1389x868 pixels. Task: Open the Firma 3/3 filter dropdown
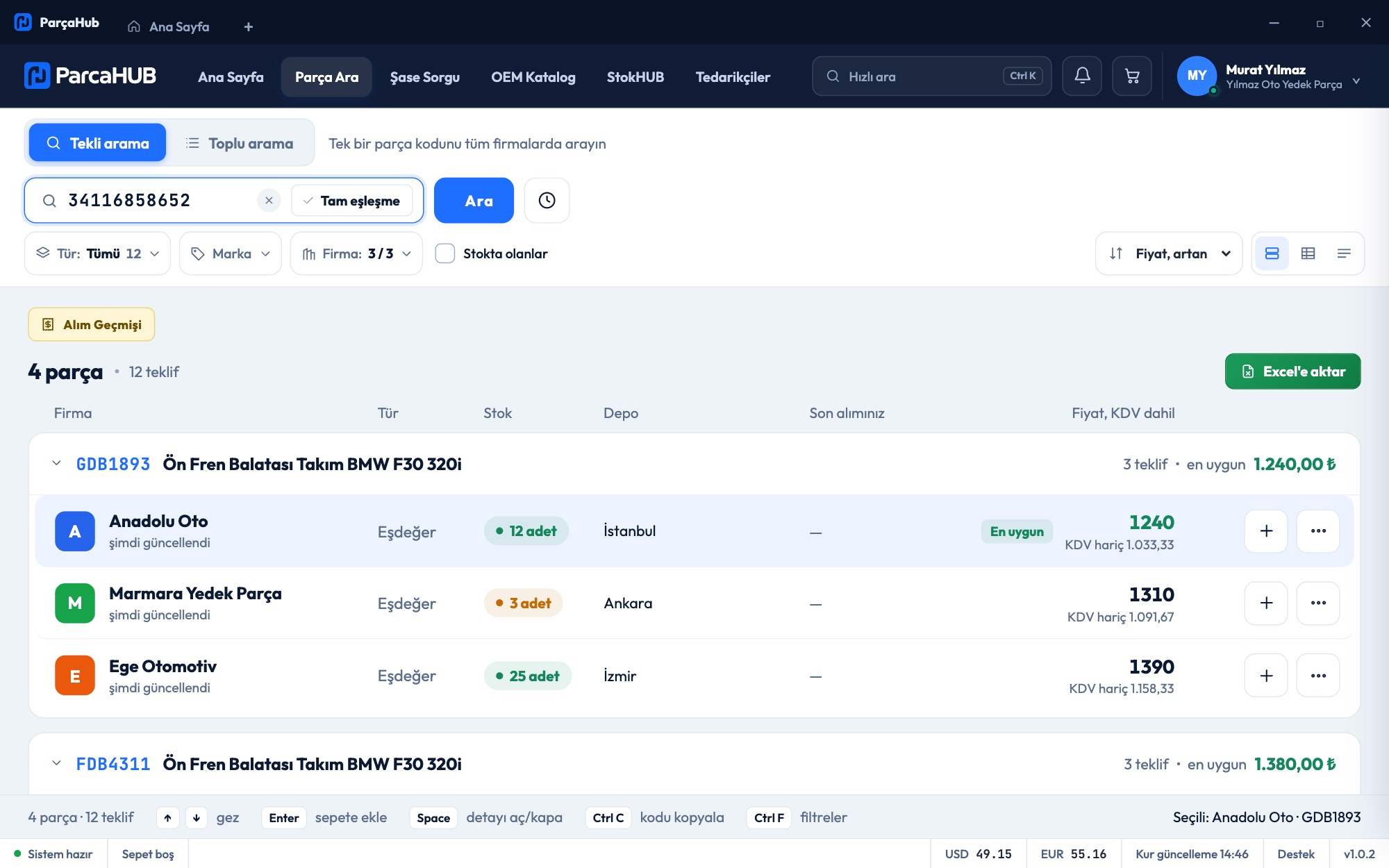point(356,253)
